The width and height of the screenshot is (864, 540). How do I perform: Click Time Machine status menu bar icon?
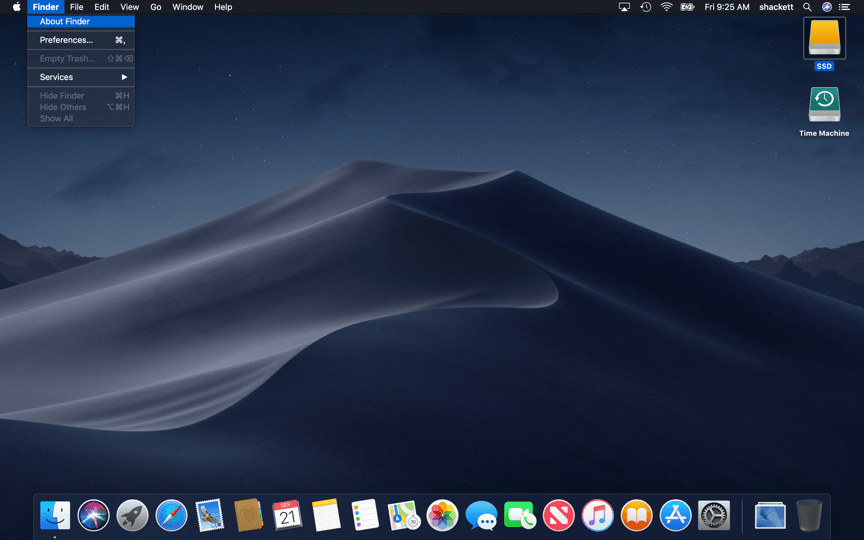[645, 7]
